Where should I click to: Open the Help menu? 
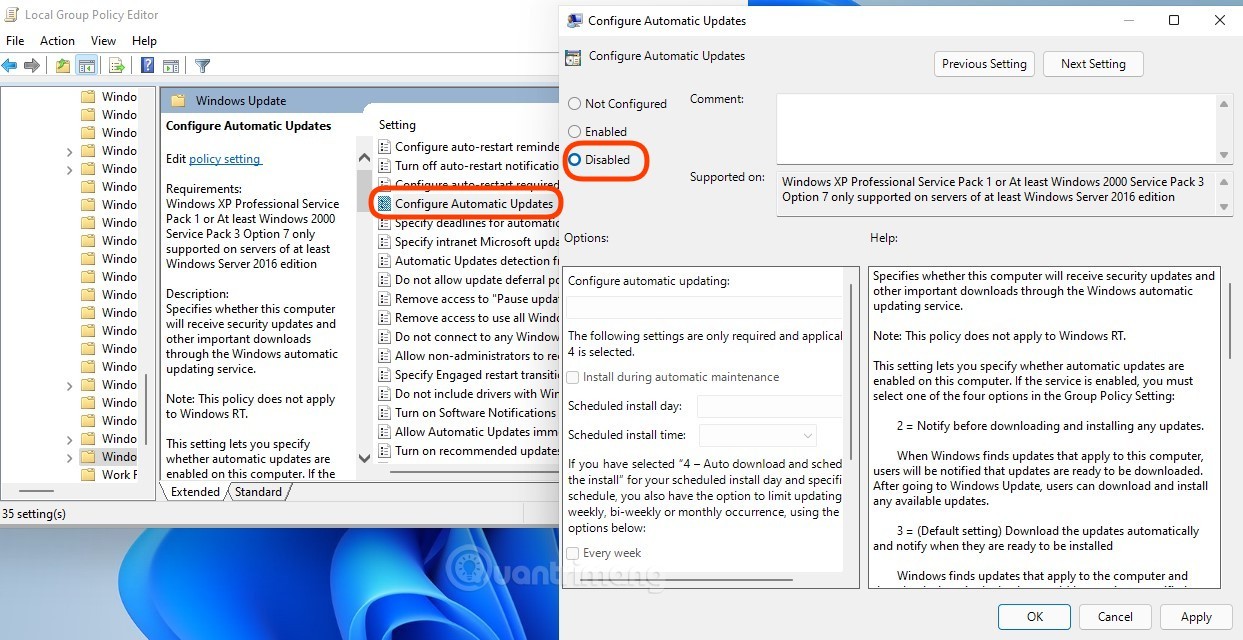tap(144, 41)
